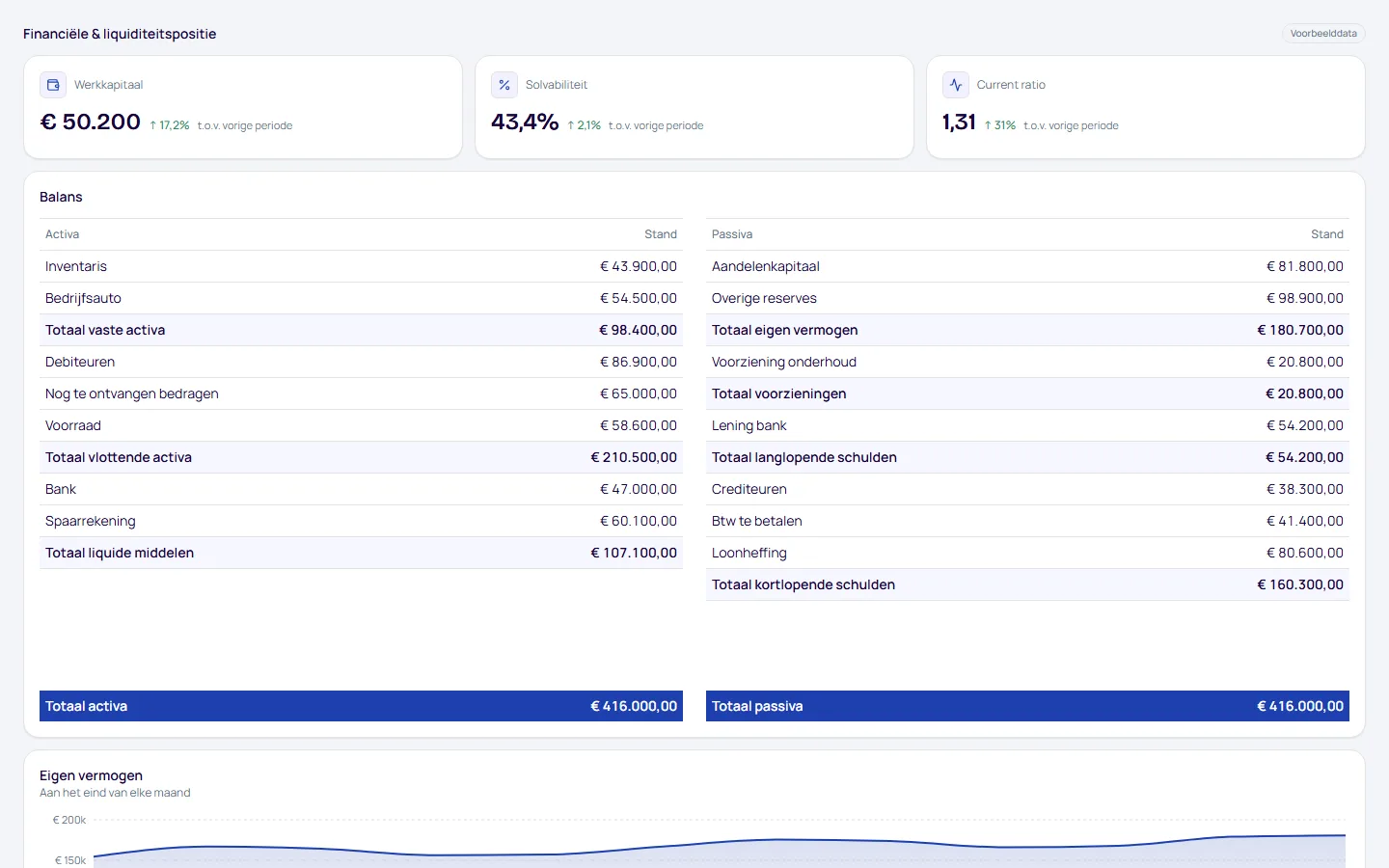This screenshot has height=868, width=1389.
Task: Click the Solvabiliteit value 43,4%
Action: tap(525, 122)
